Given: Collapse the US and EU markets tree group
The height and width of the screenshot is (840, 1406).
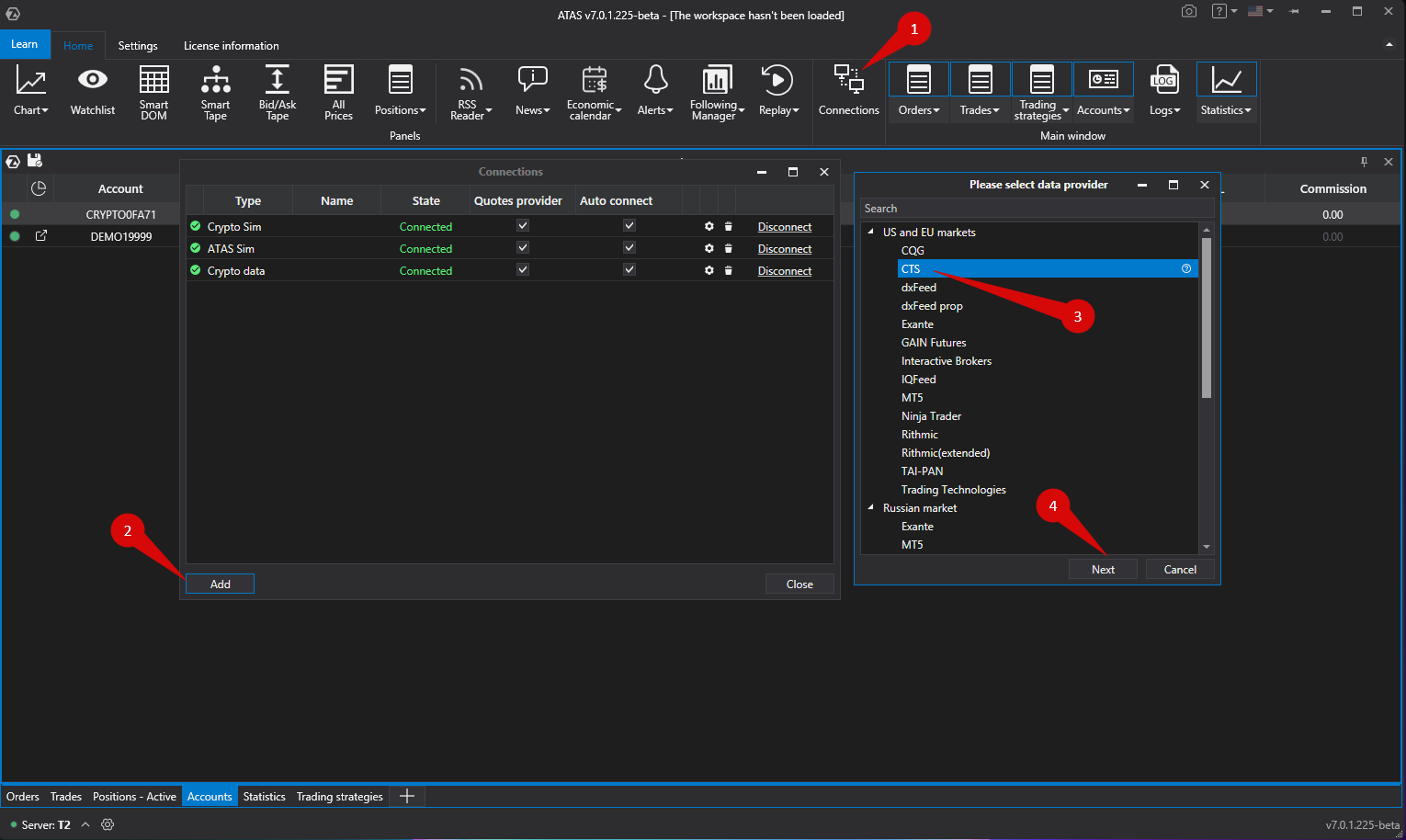Looking at the screenshot, I should tap(870, 232).
